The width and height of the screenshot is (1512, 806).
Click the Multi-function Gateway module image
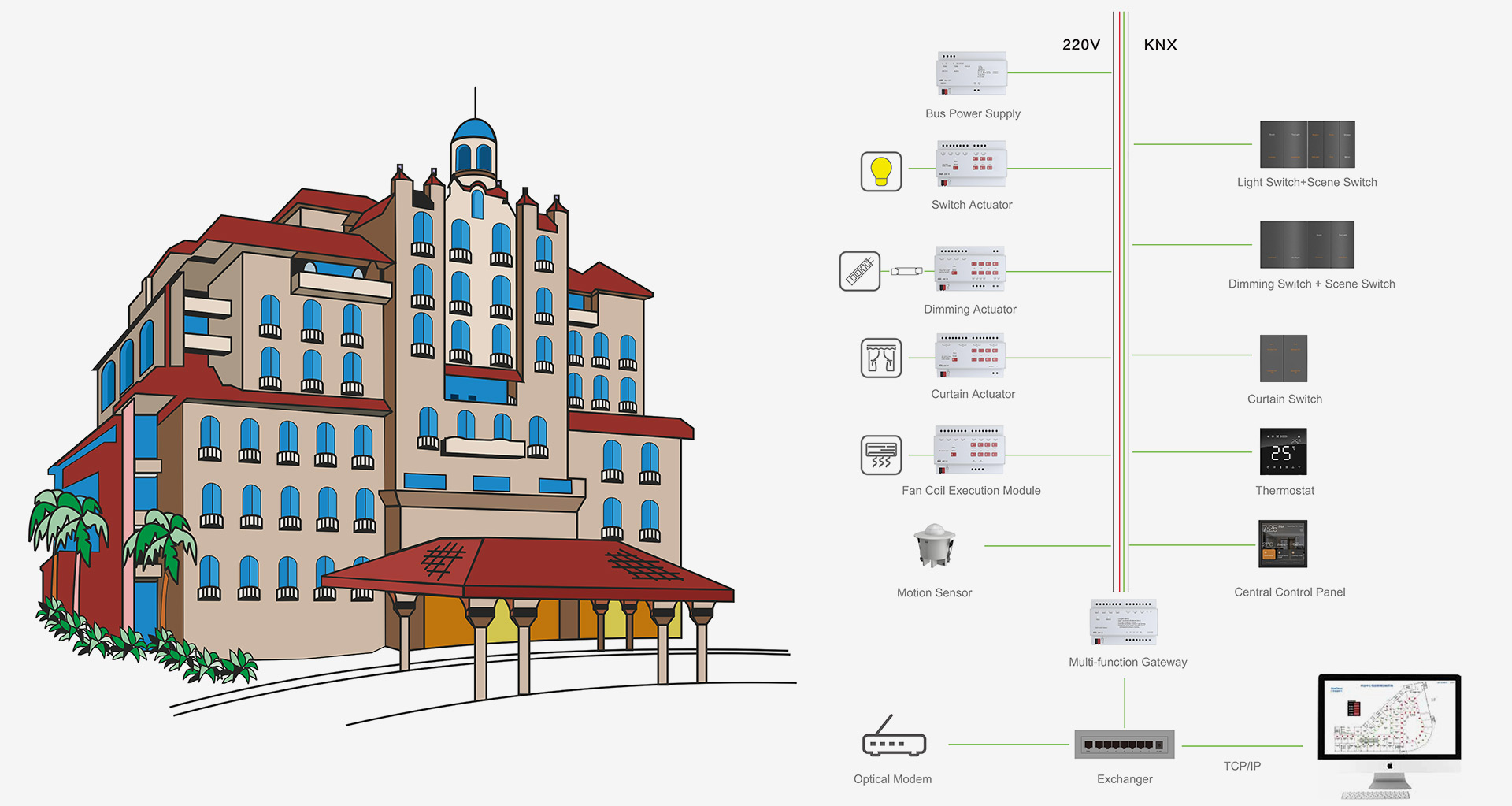pos(1124,622)
